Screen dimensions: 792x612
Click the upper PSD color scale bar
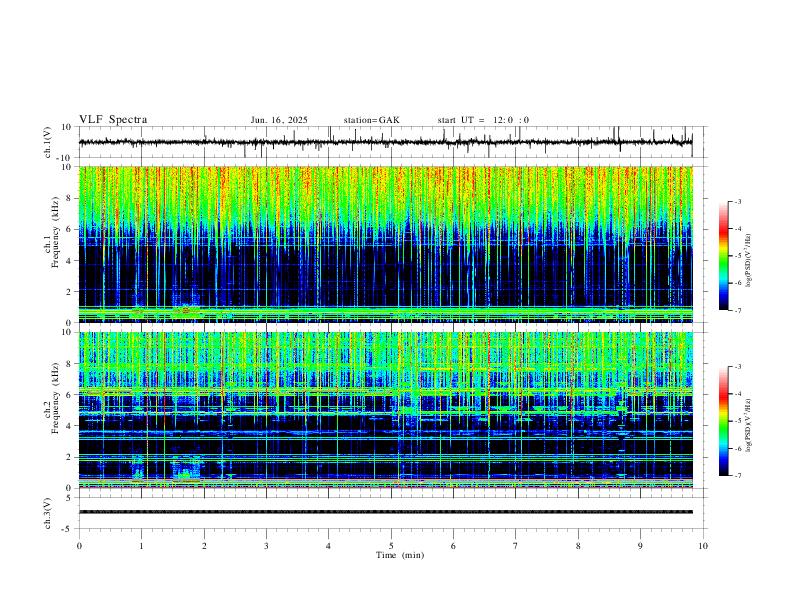tap(724, 256)
